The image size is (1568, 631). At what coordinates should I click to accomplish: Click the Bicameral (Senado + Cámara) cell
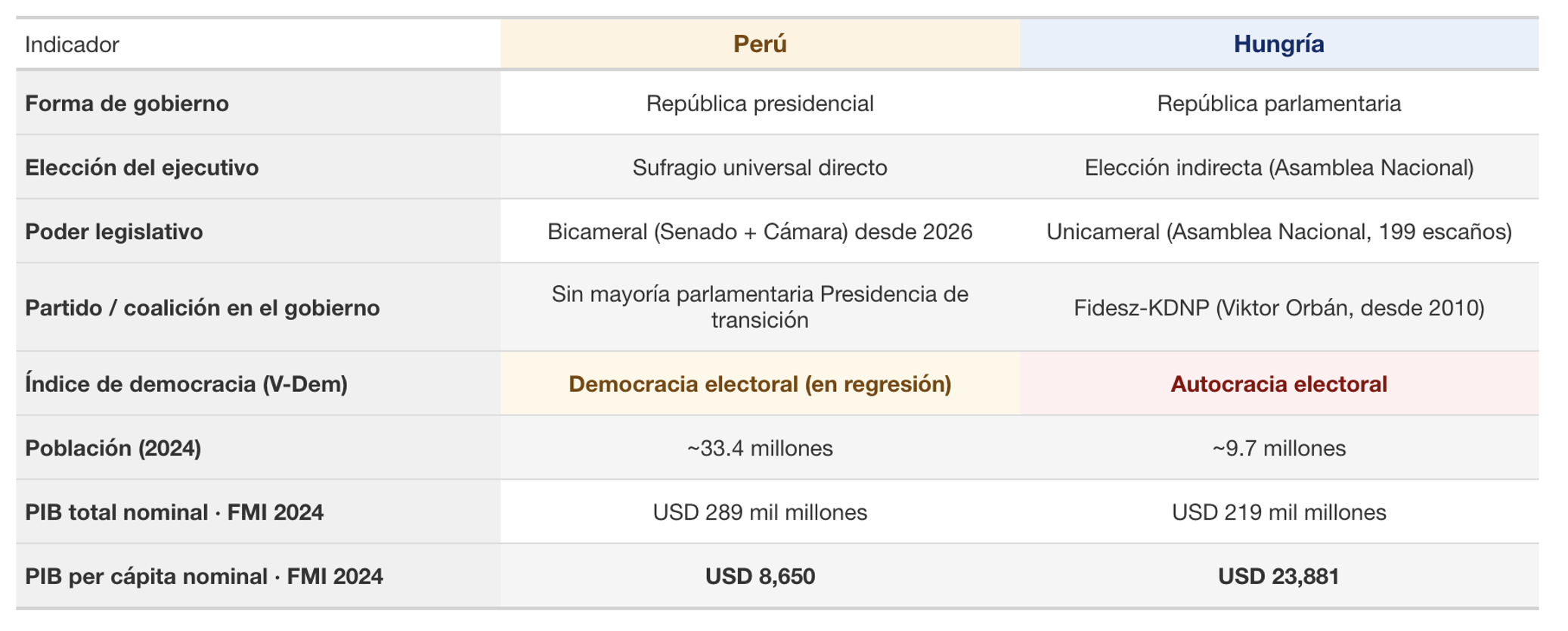[759, 232]
